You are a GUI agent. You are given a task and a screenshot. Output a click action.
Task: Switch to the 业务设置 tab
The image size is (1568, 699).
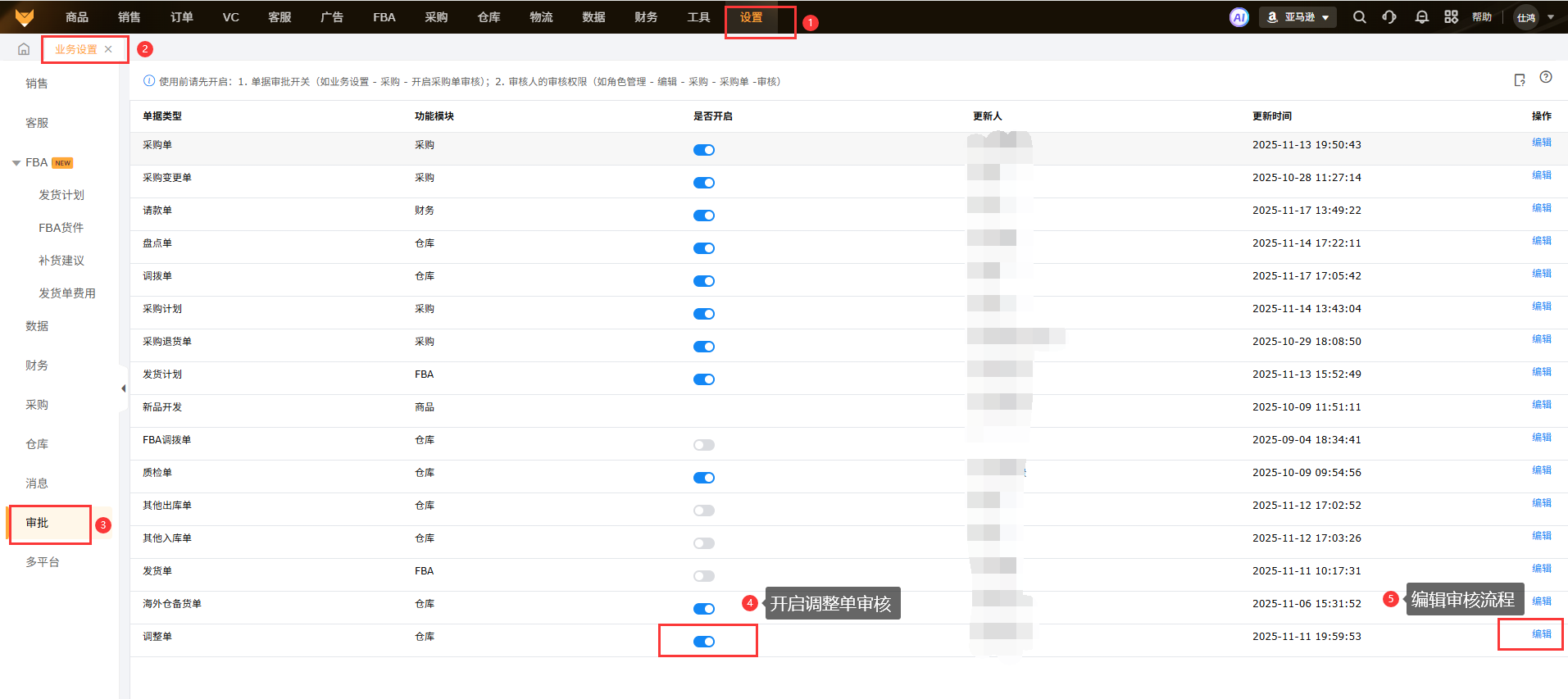pyautogui.click(x=76, y=49)
